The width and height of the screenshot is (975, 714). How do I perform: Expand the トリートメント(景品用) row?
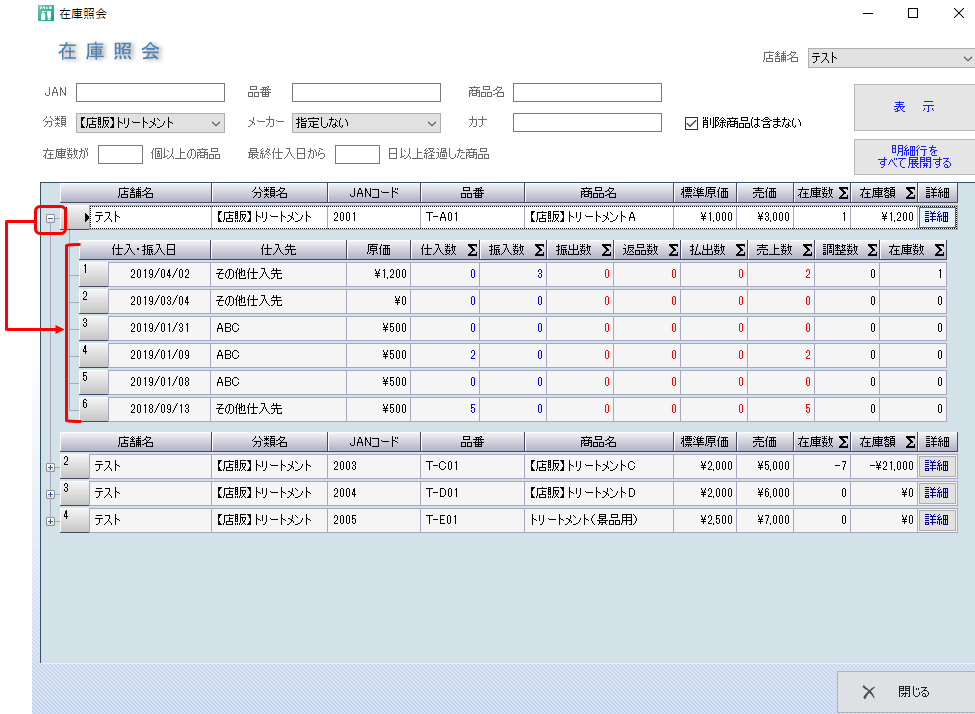click(x=50, y=521)
